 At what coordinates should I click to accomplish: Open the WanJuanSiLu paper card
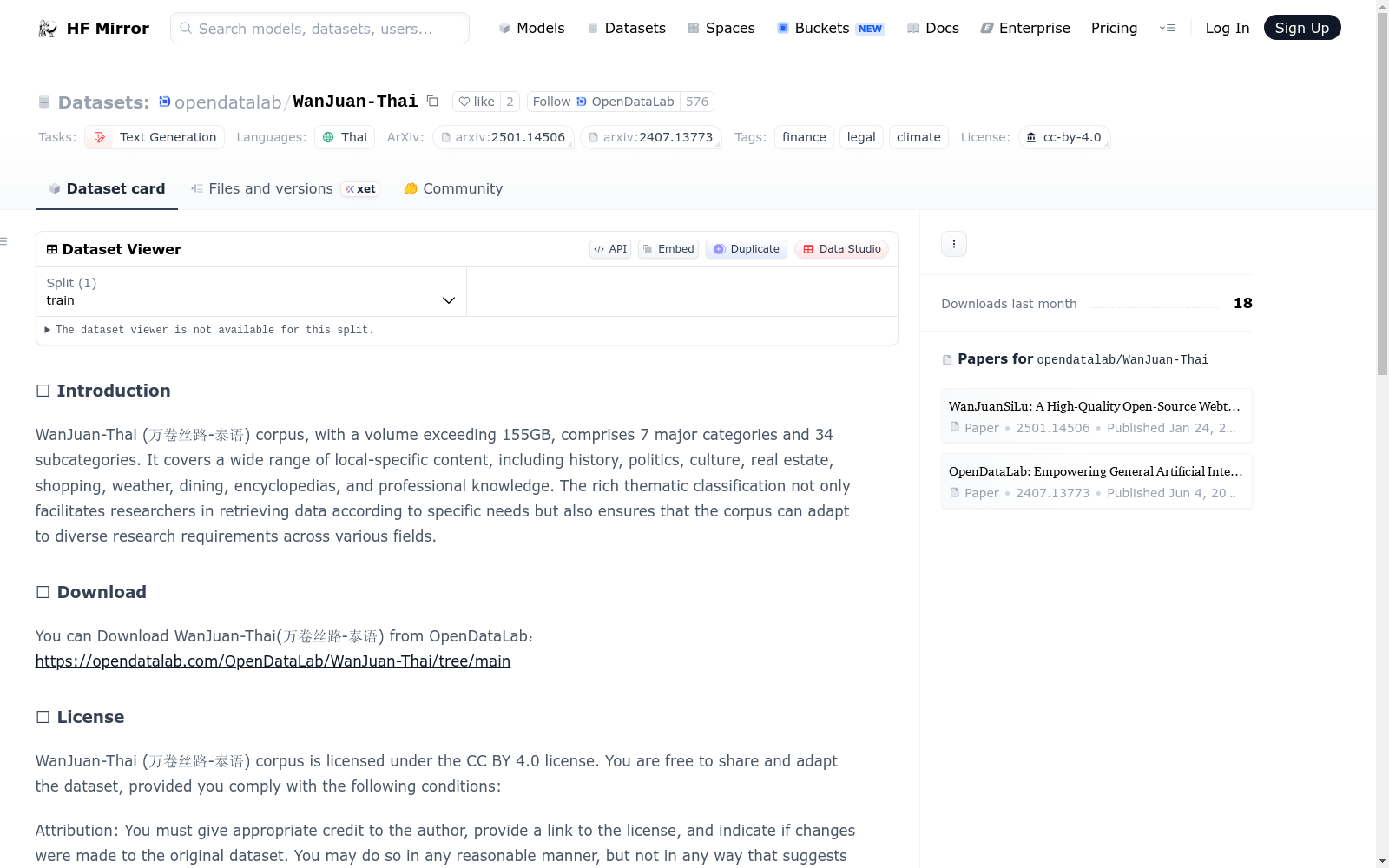1096,416
